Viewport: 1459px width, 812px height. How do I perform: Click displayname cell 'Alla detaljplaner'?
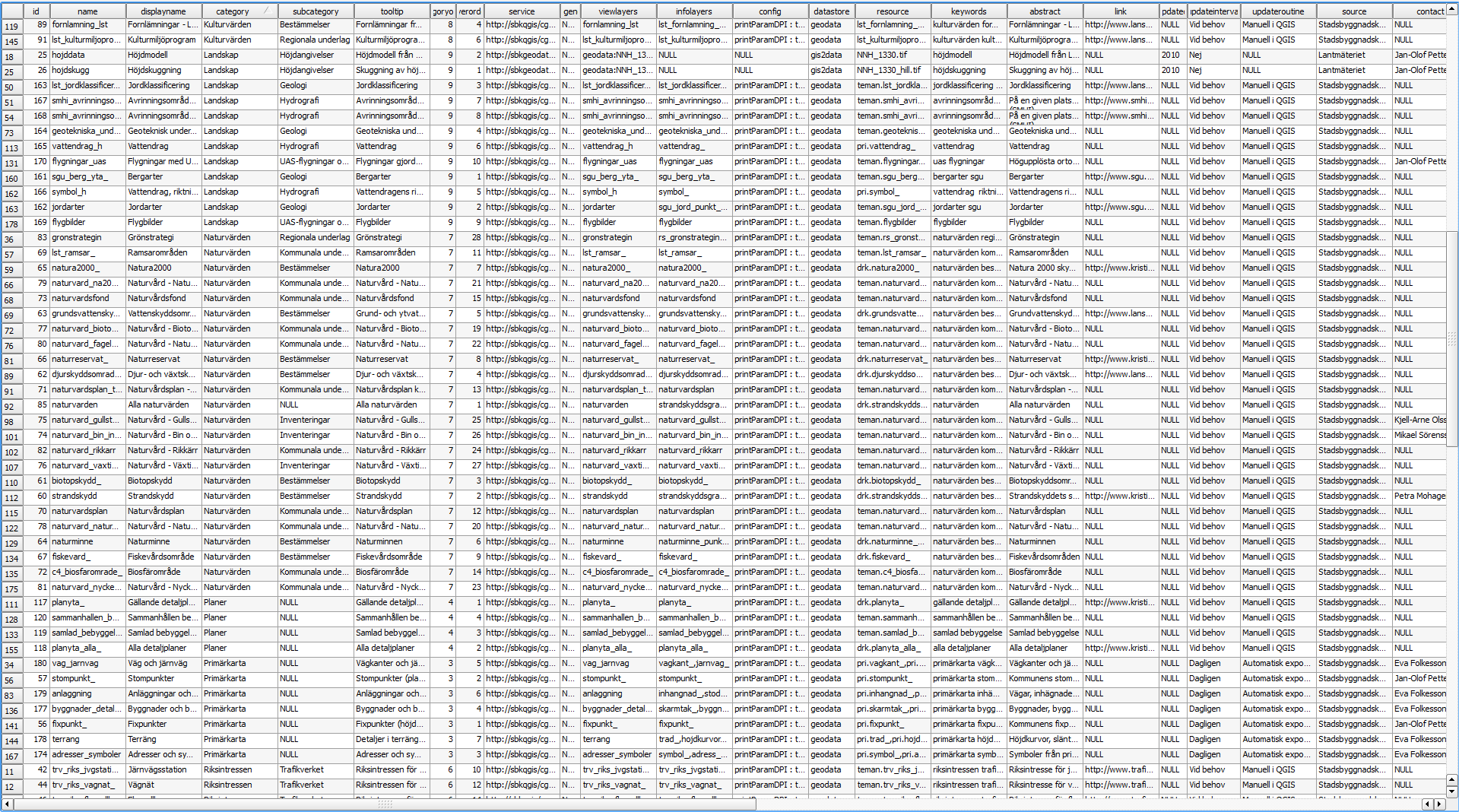(x=163, y=648)
